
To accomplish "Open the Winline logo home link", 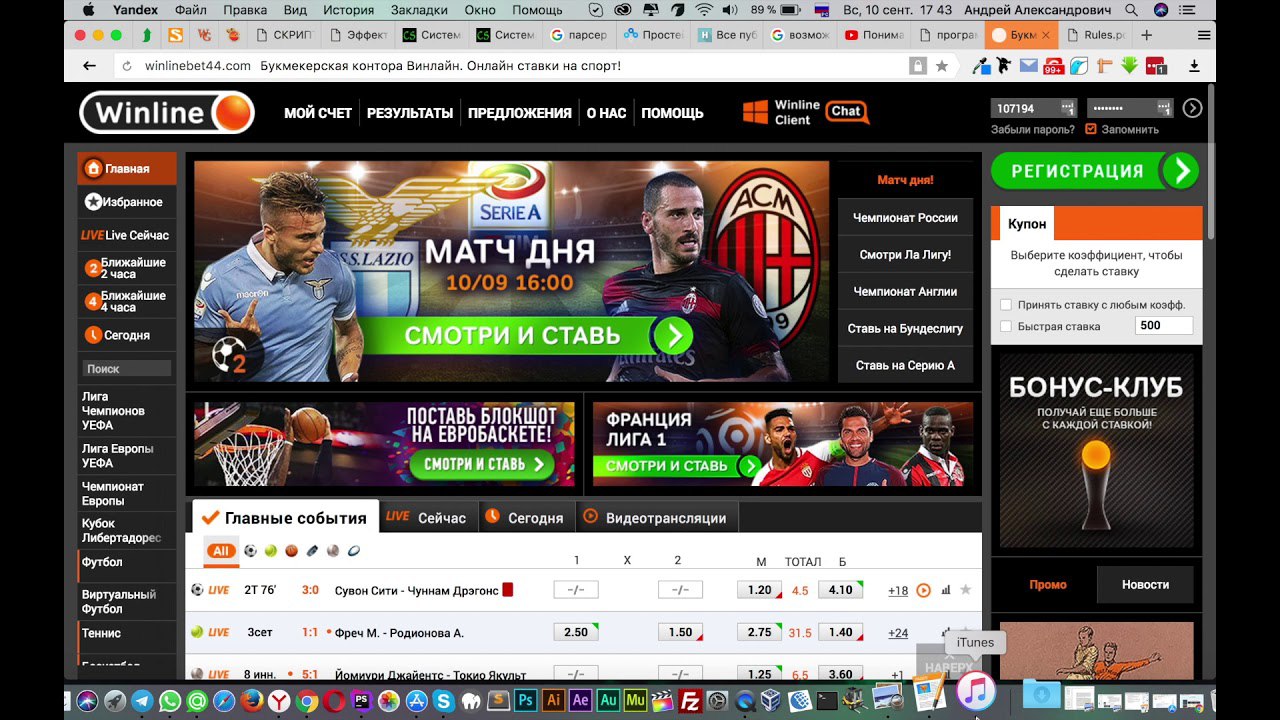I will coord(167,112).
